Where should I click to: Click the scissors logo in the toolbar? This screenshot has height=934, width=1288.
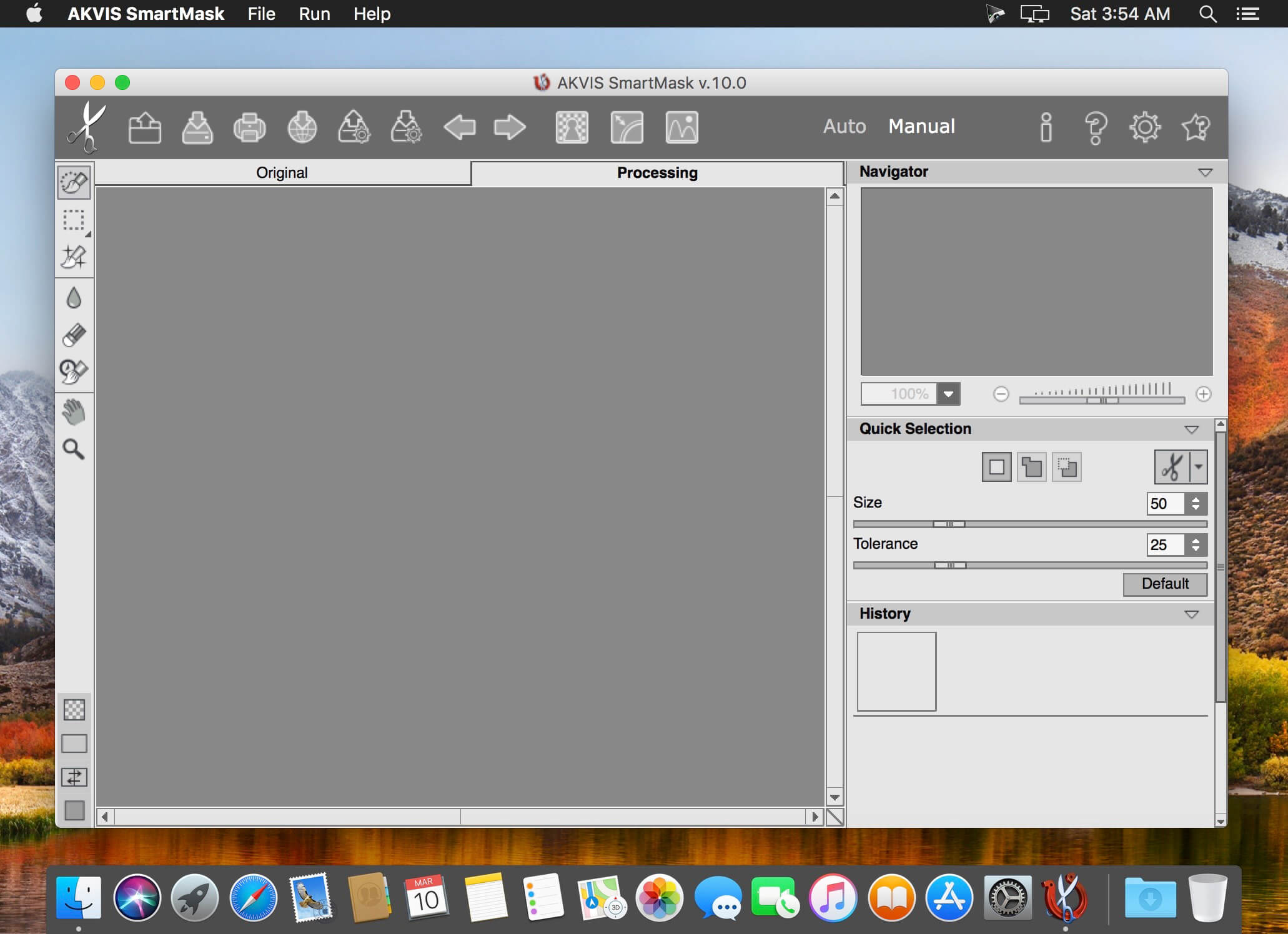pyautogui.click(x=87, y=127)
